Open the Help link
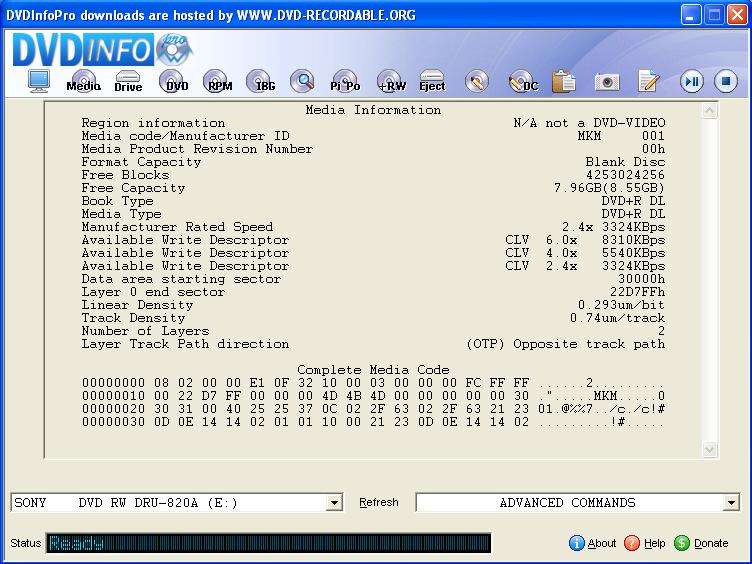The height and width of the screenshot is (564, 752). 655,543
